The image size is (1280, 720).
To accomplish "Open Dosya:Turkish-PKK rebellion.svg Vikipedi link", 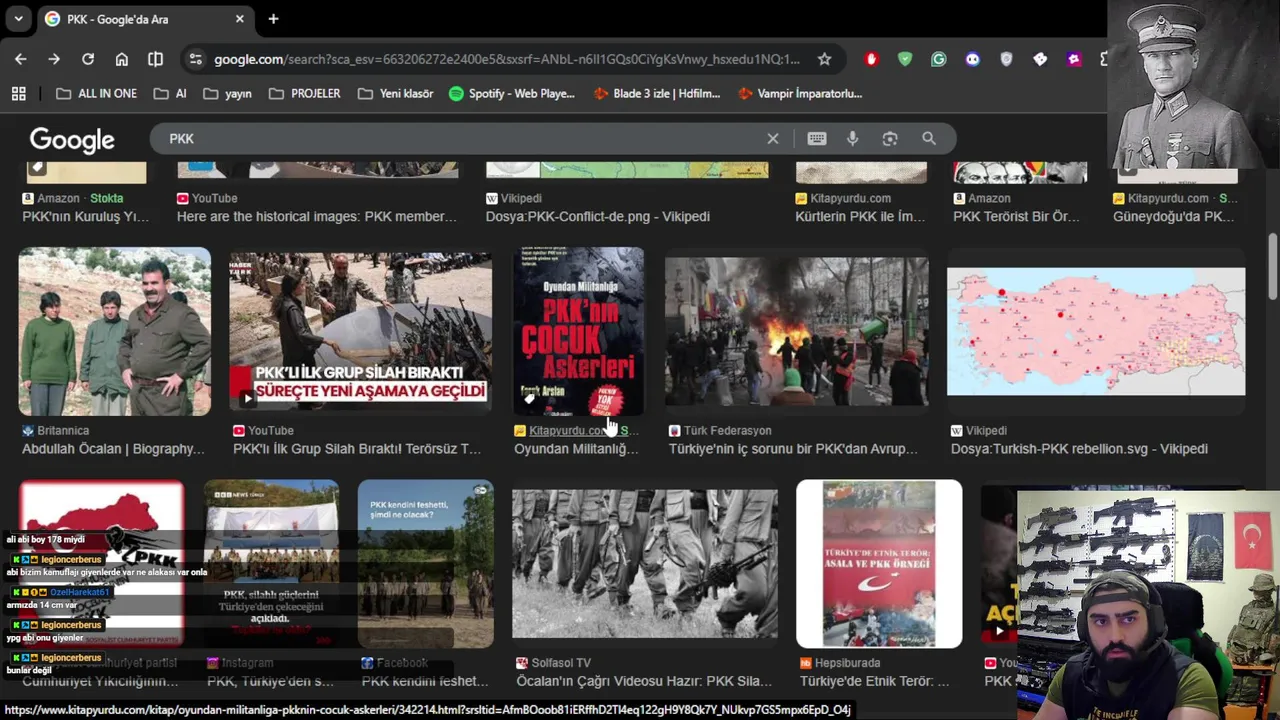I will click(x=1079, y=449).
